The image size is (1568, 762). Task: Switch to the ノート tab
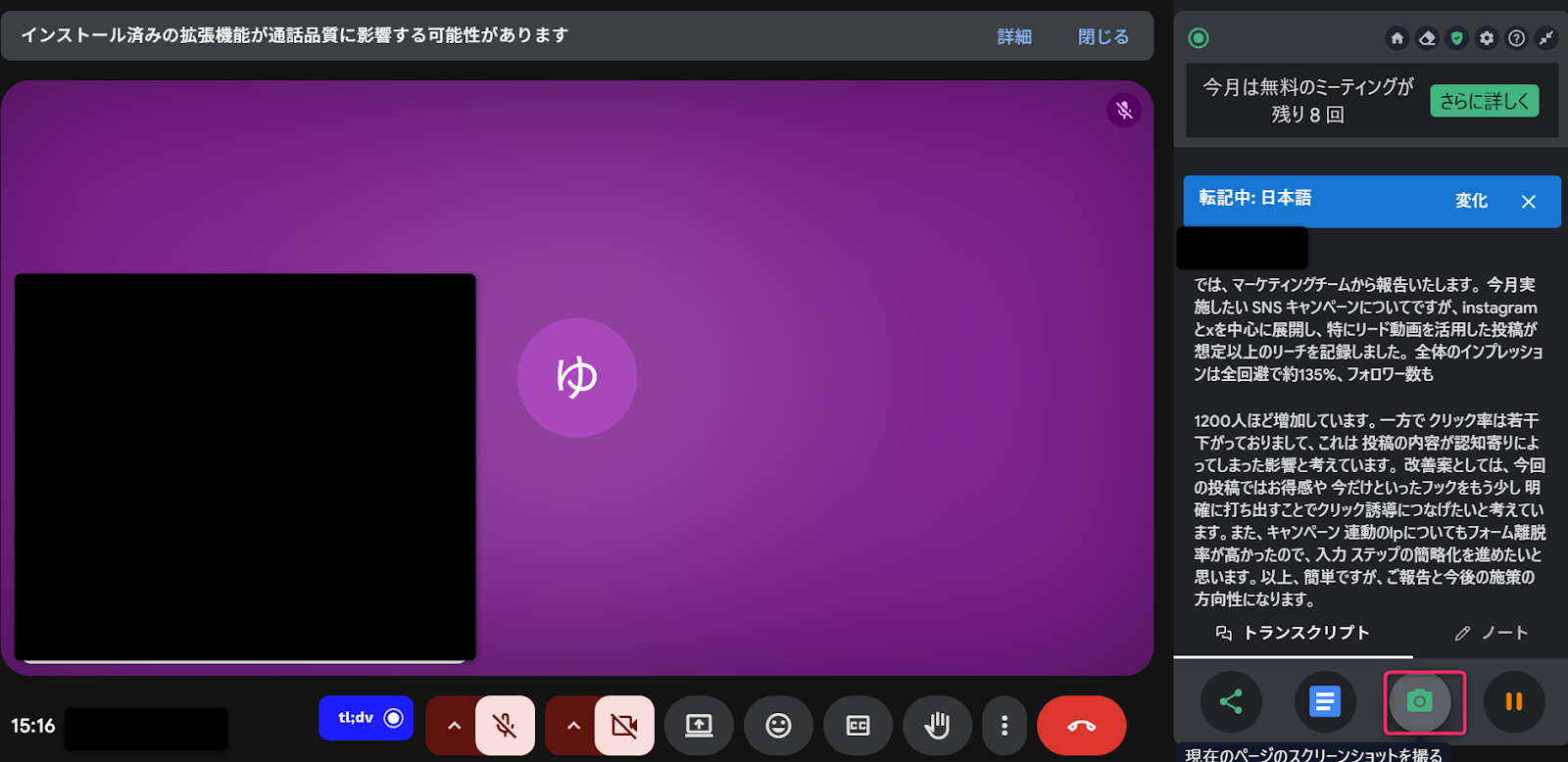click(x=1492, y=633)
